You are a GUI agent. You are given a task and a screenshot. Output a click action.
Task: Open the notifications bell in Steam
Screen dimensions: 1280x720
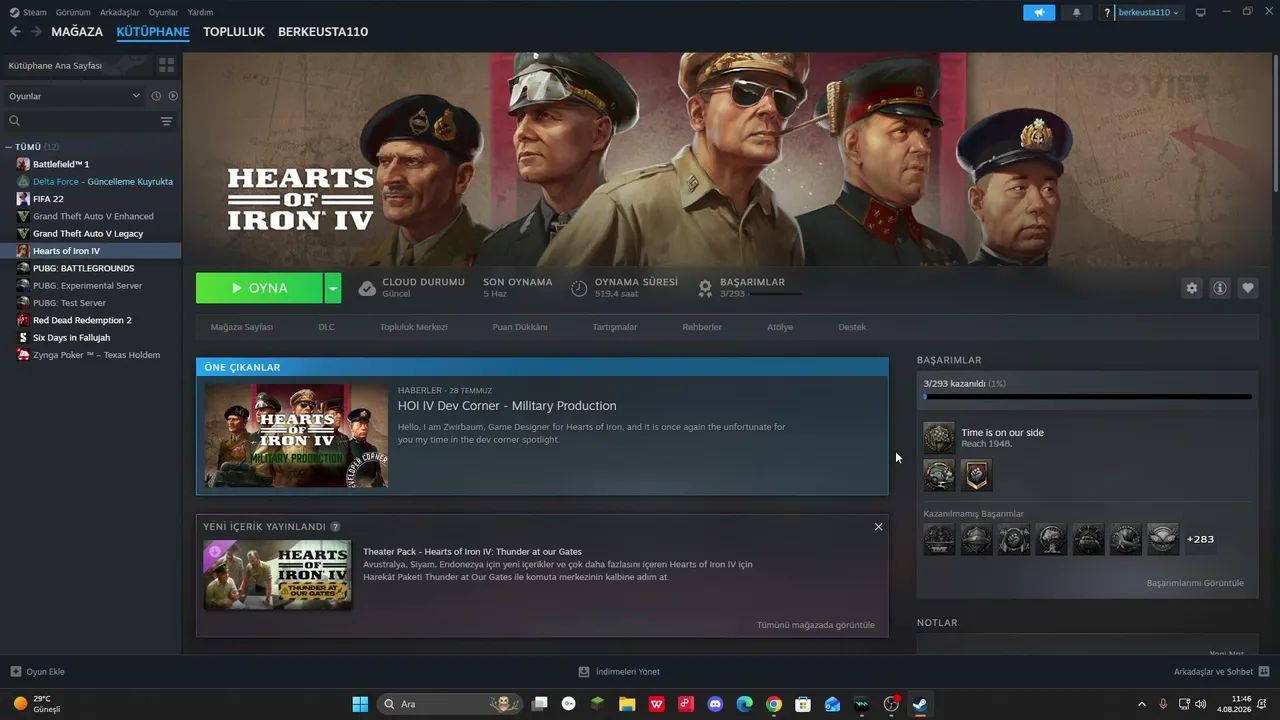pos(1076,12)
